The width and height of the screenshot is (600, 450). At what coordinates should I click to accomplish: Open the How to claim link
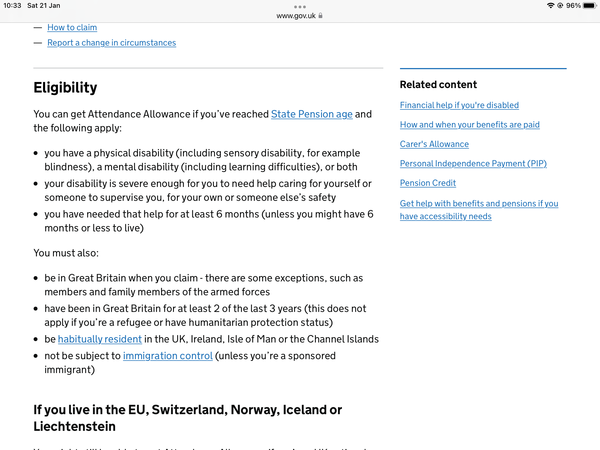[x=72, y=28]
